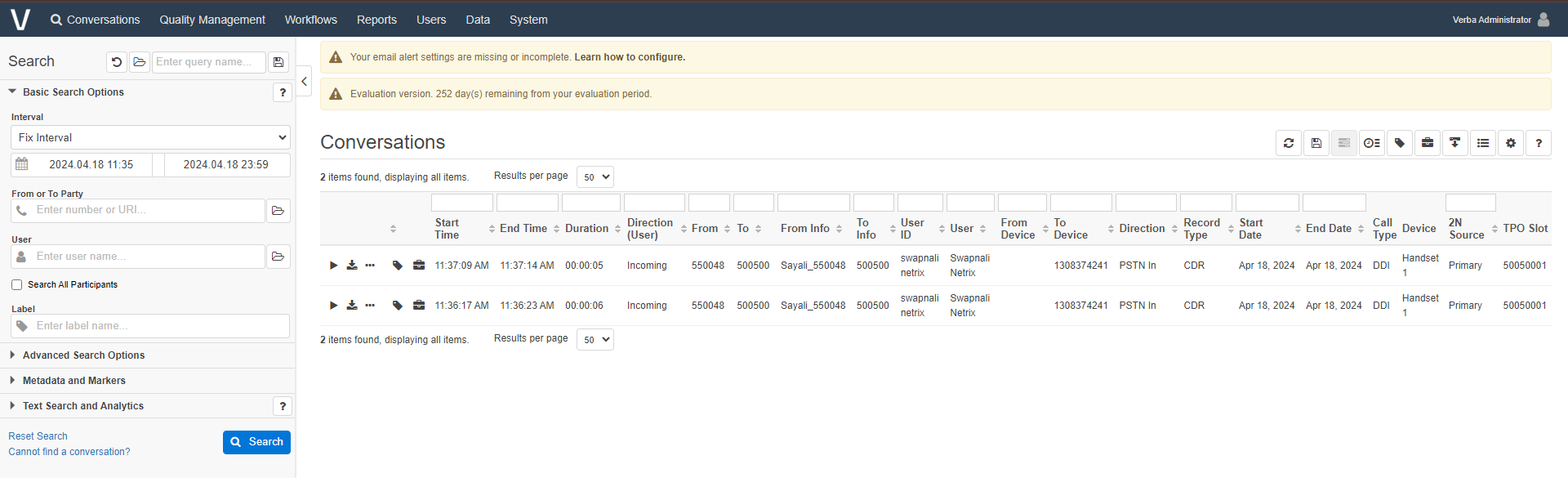Viewport: 1568px width, 478px height.
Task: Click the folder icon left of the query name field
Action: pyautogui.click(x=140, y=62)
